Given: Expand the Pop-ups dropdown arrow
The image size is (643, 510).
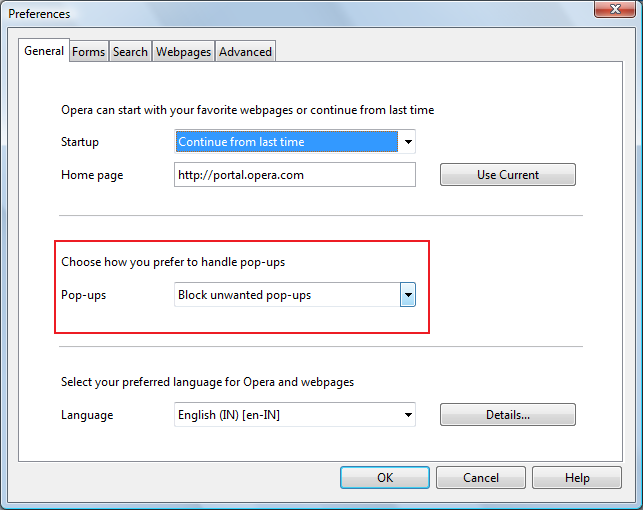Looking at the screenshot, I should coord(408,295).
